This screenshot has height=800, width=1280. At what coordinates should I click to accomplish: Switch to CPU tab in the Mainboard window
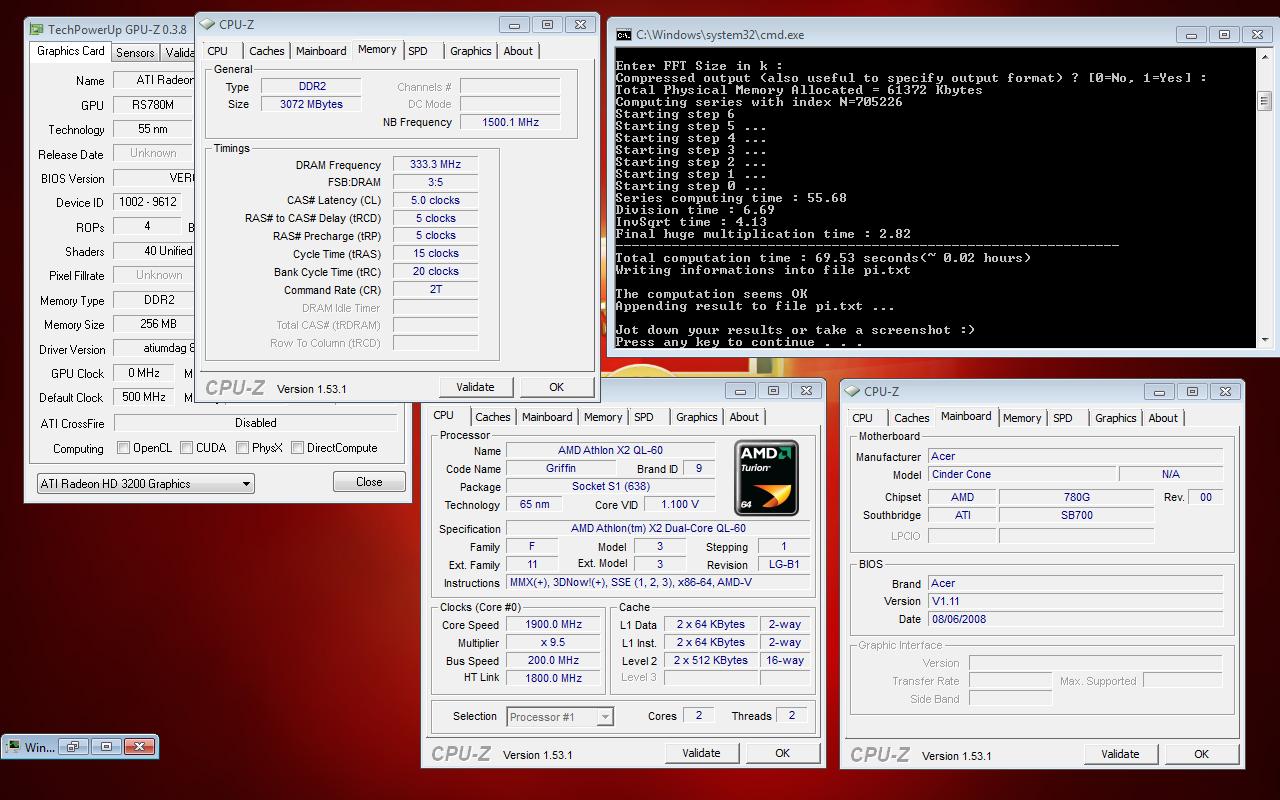pyautogui.click(x=863, y=418)
